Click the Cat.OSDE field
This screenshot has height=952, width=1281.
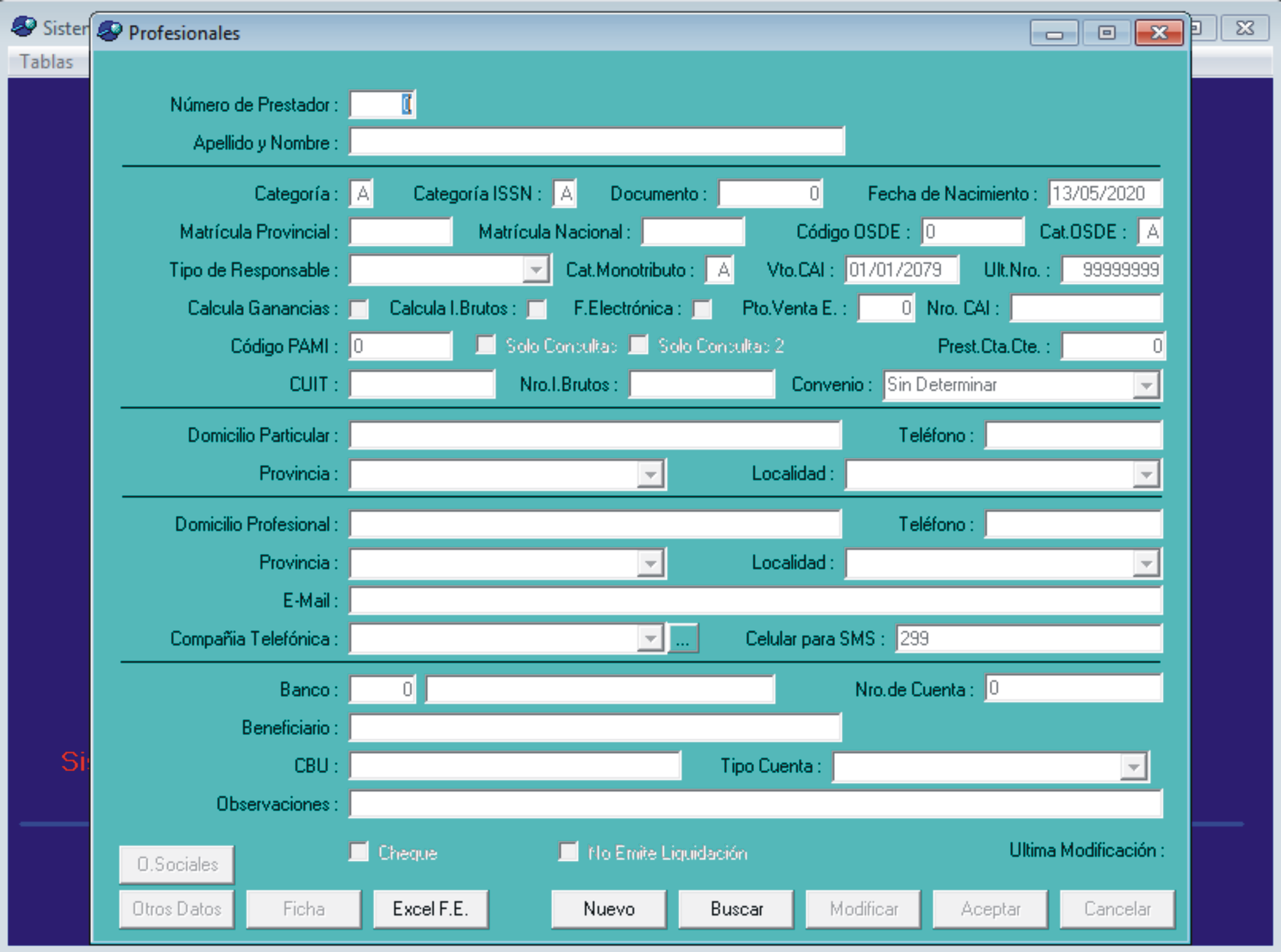1150,232
